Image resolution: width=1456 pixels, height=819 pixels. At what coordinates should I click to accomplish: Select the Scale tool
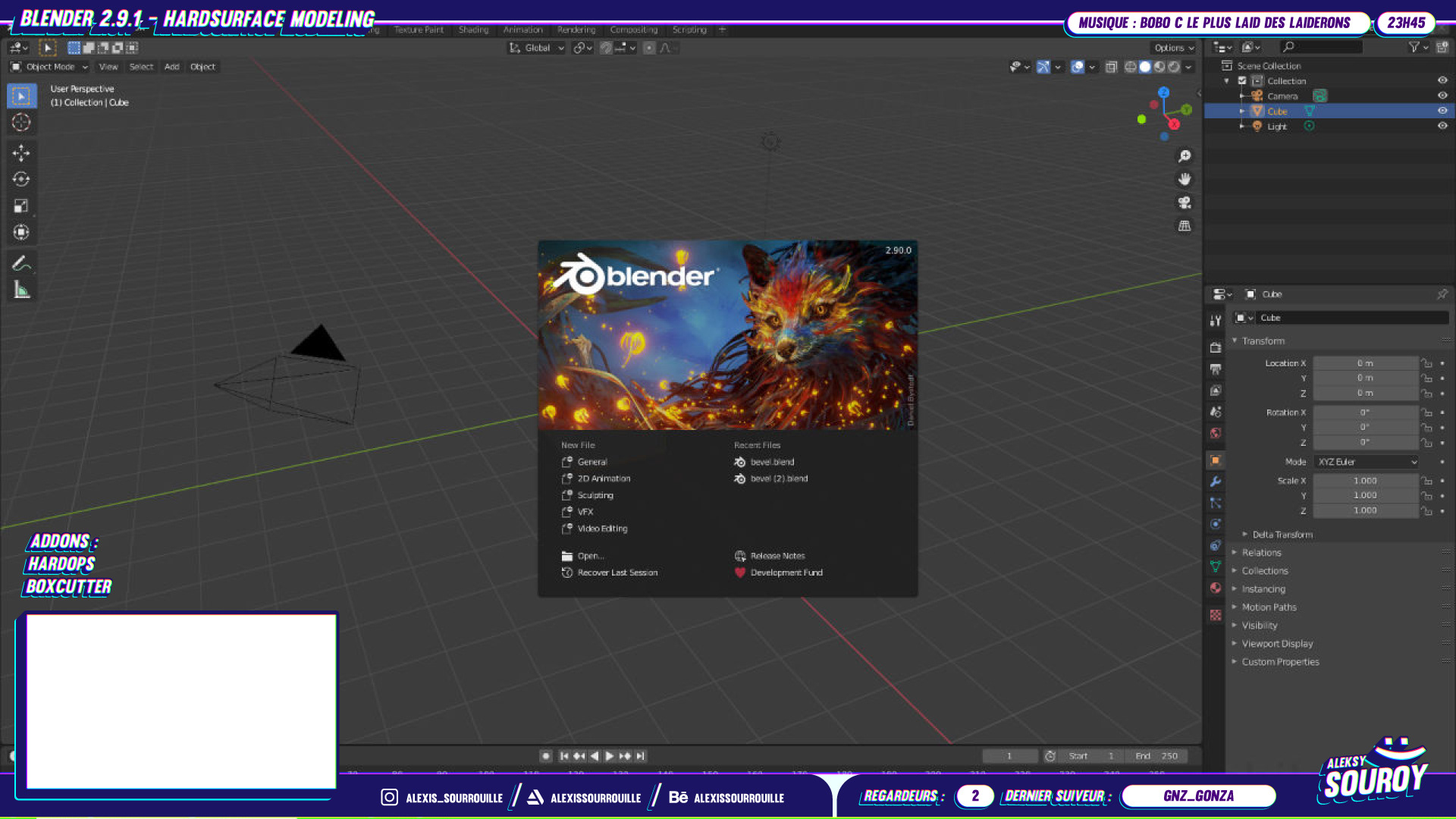pyautogui.click(x=21, y=206)
